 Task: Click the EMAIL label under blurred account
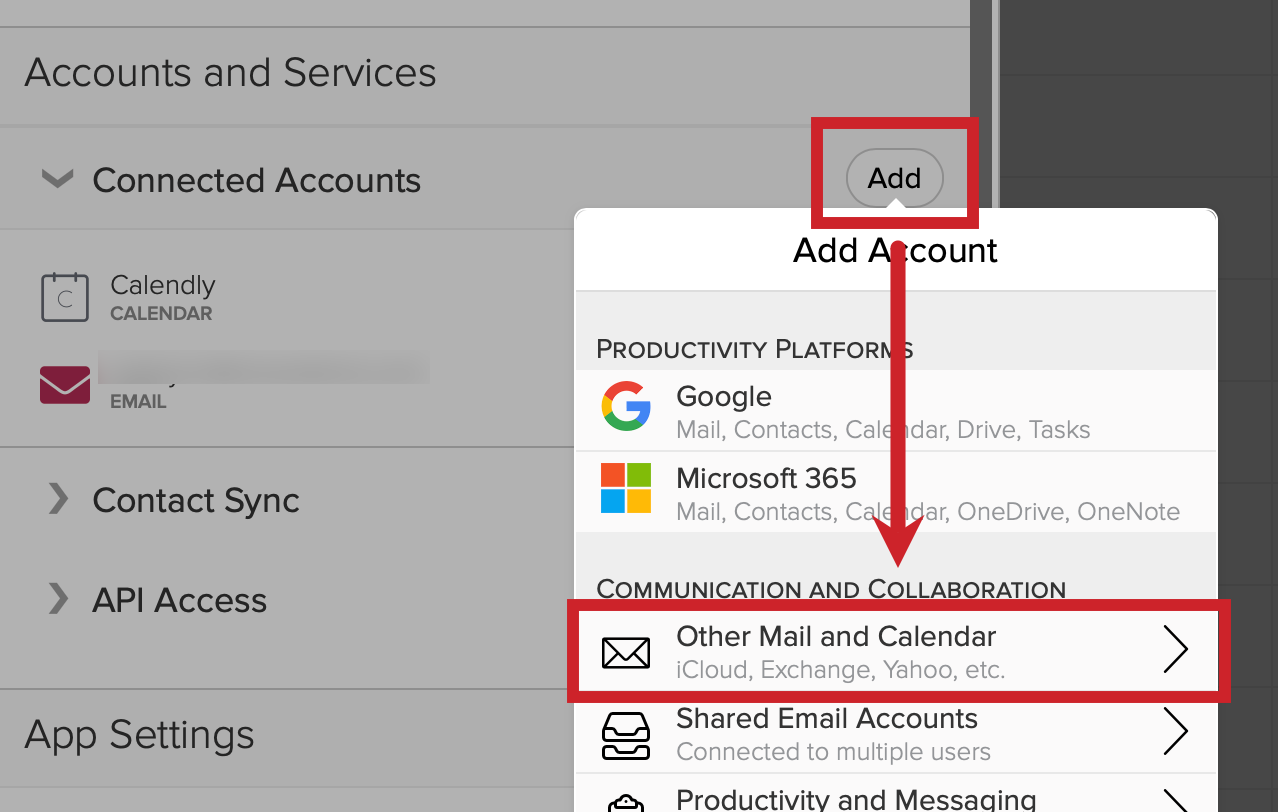click(138, 402)
